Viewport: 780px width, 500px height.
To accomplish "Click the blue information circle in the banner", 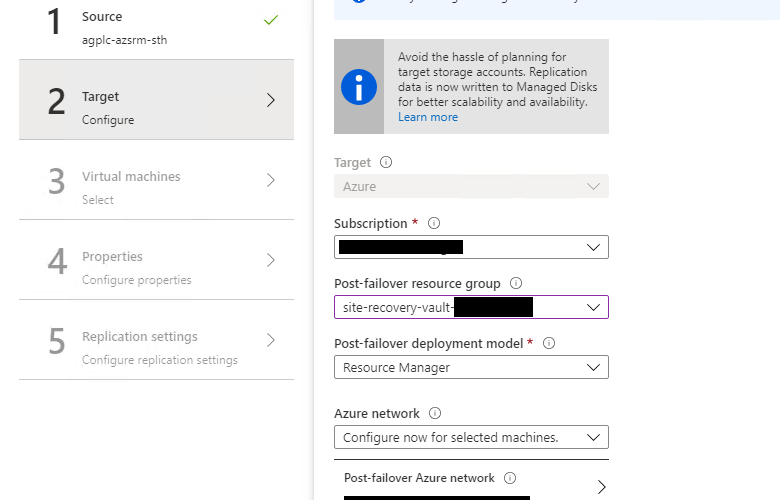I will click(359, 87).
